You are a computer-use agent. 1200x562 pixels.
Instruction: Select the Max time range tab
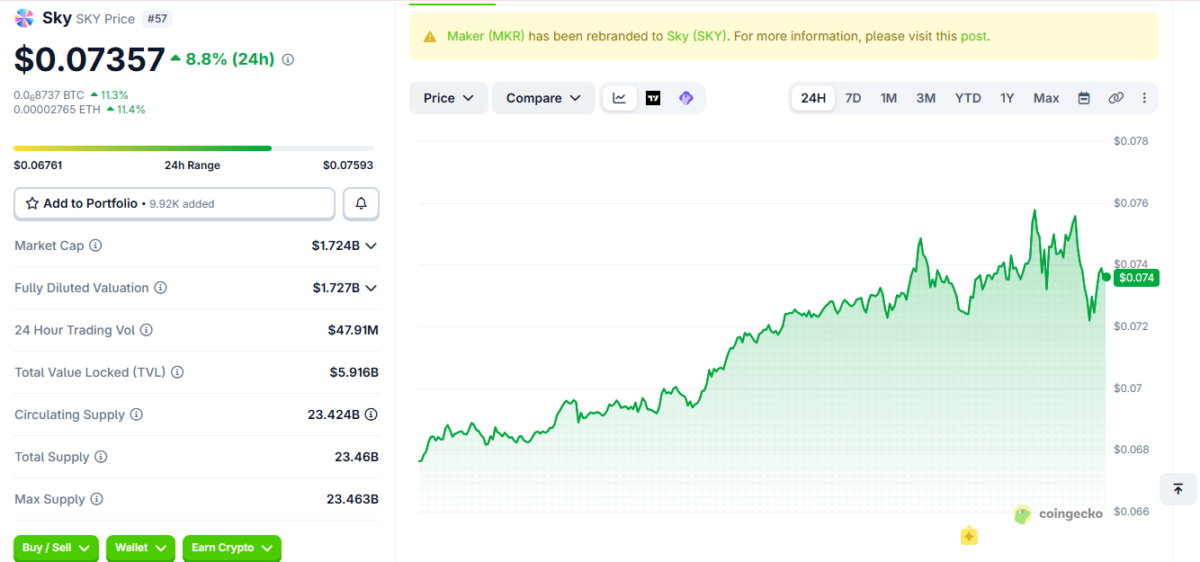click(x=1046, y=98)
